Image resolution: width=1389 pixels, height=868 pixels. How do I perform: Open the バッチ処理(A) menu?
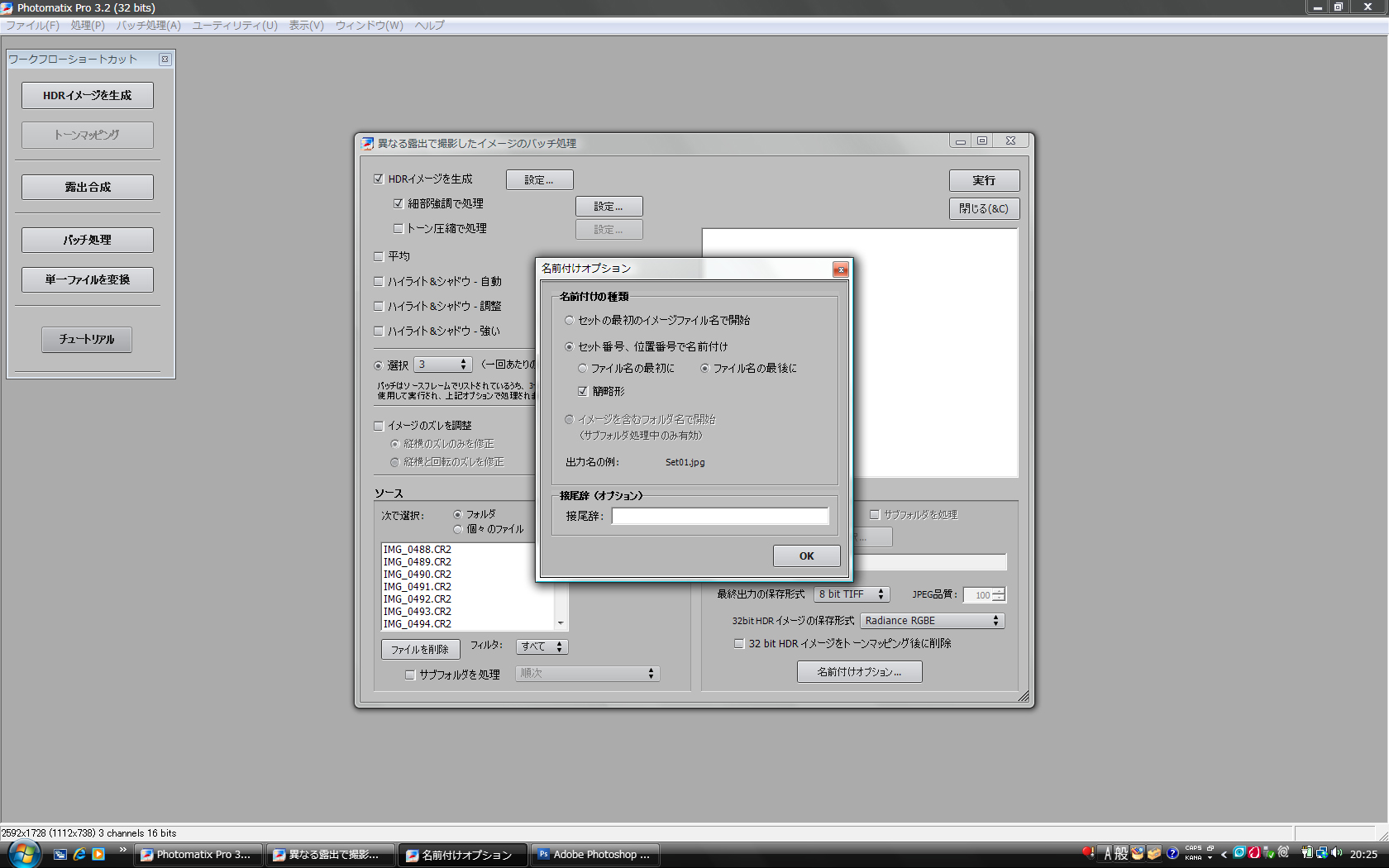point(149,26)
